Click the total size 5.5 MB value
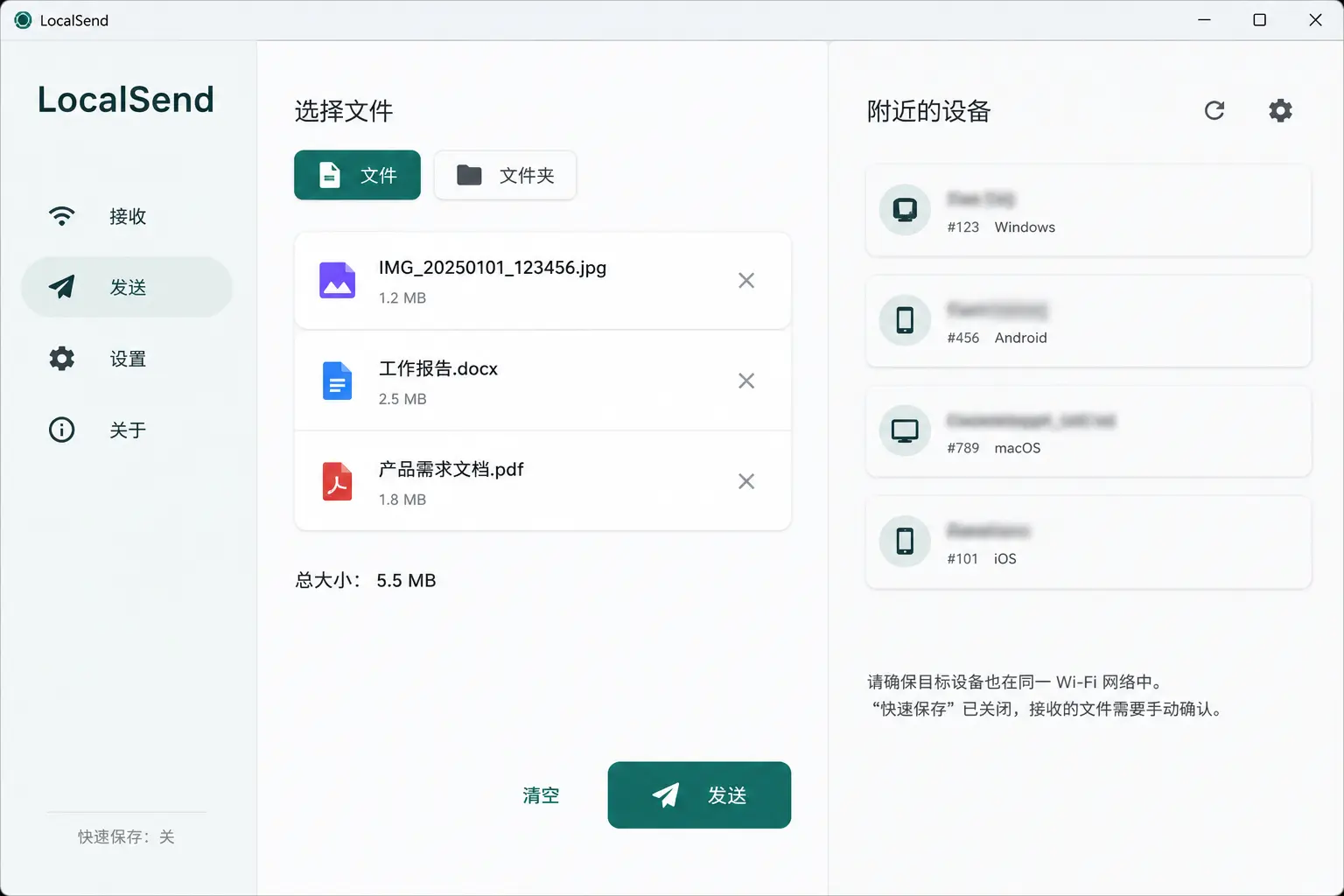Viewport: 1344px width, 896px height. pyautogui.click(x=406, y=581)
